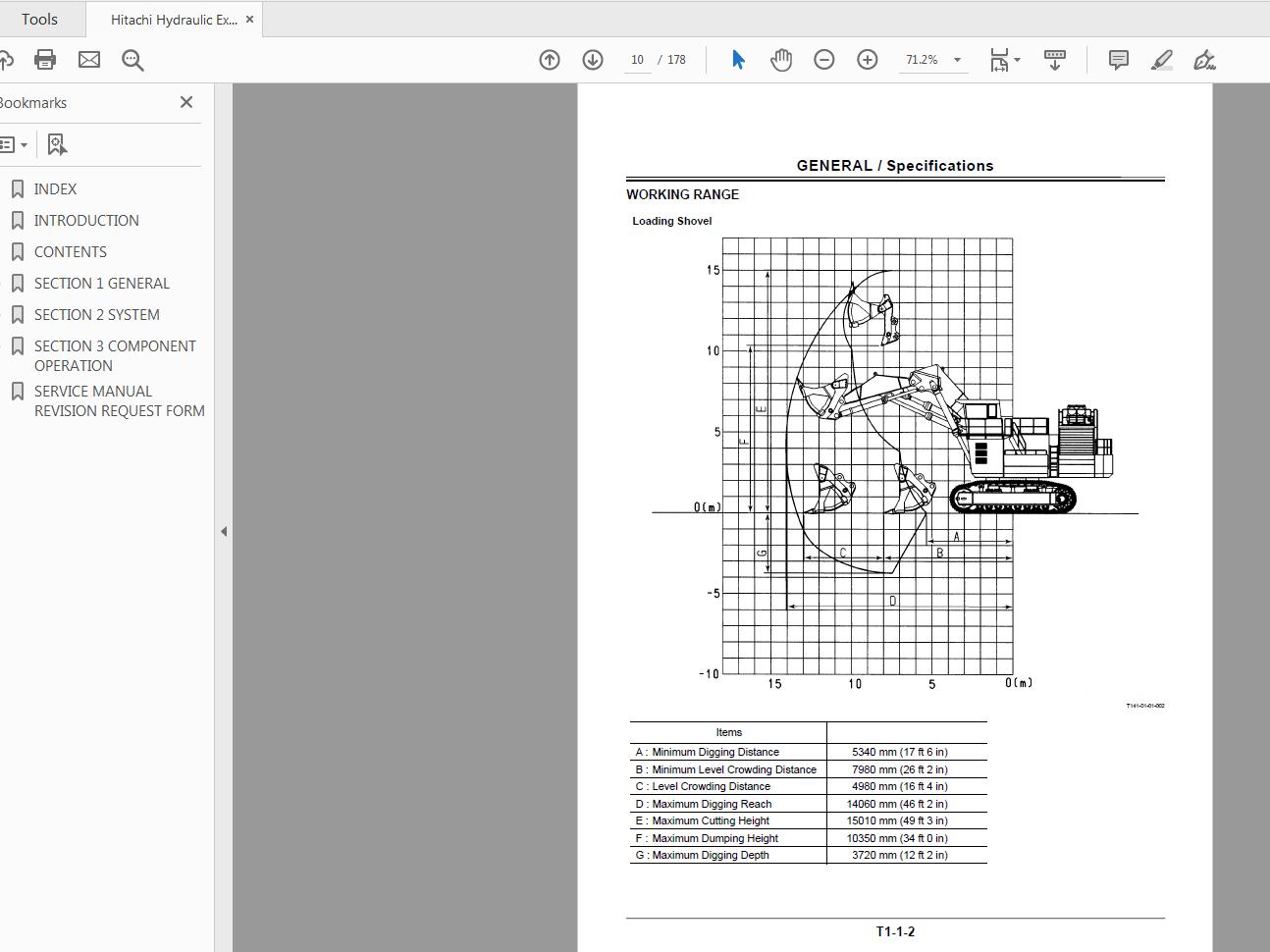
Task: Open bookmark panel options menu
Action: 14,143
